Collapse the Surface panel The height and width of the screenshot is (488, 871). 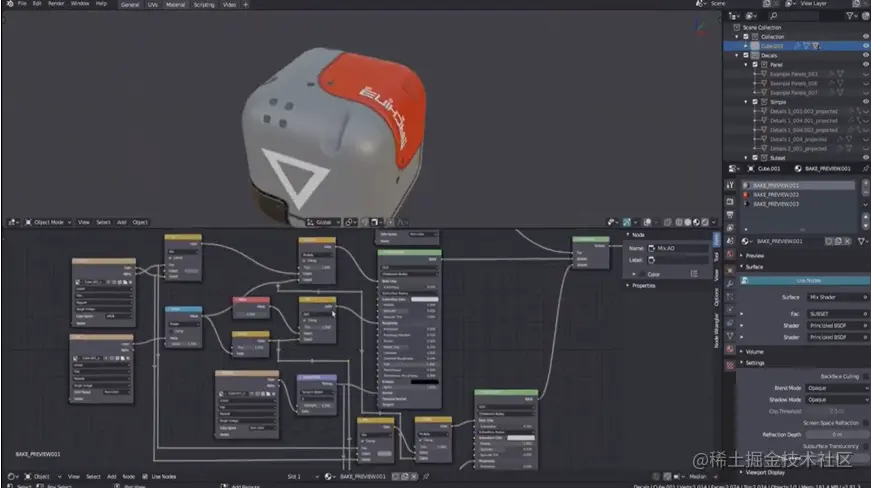[x=754, y=267]
